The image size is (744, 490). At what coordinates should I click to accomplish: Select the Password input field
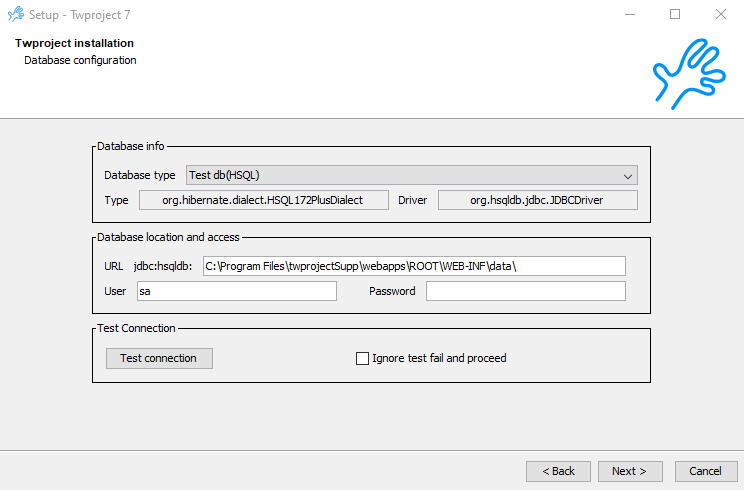(x=525, y=291)
